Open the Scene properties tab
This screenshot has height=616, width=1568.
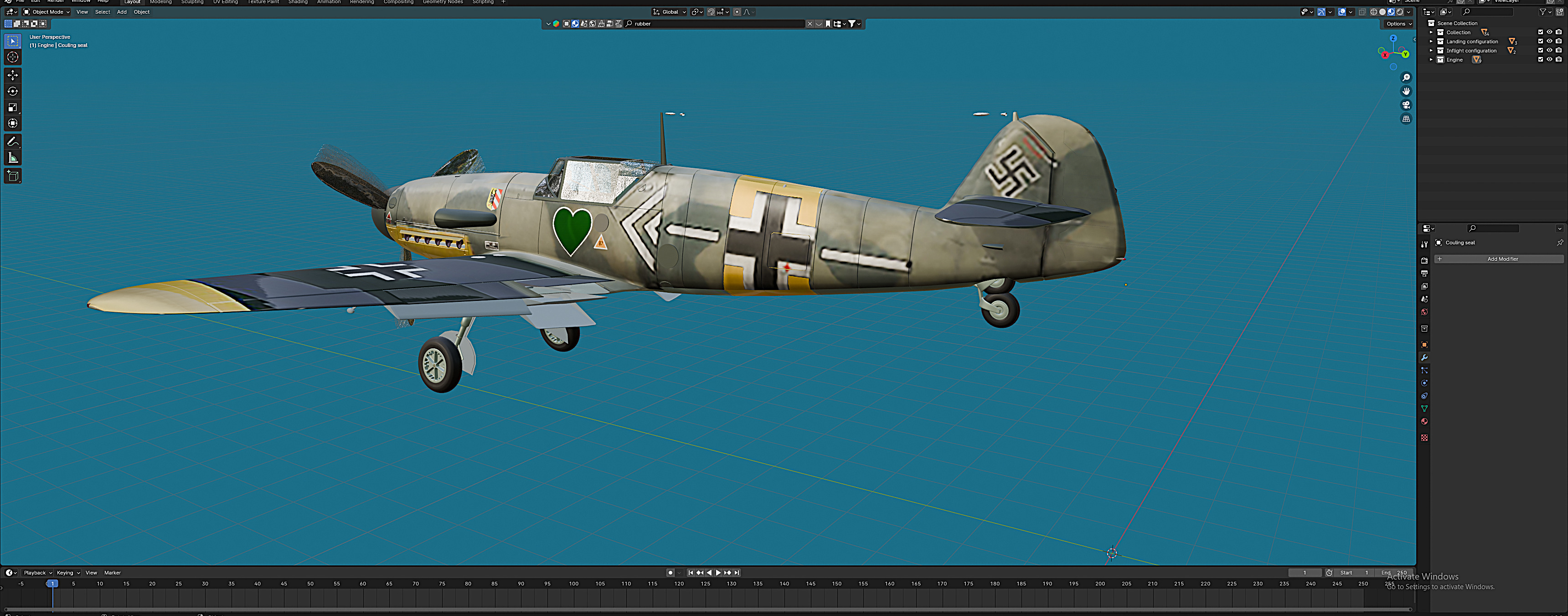coord(1424,299)
